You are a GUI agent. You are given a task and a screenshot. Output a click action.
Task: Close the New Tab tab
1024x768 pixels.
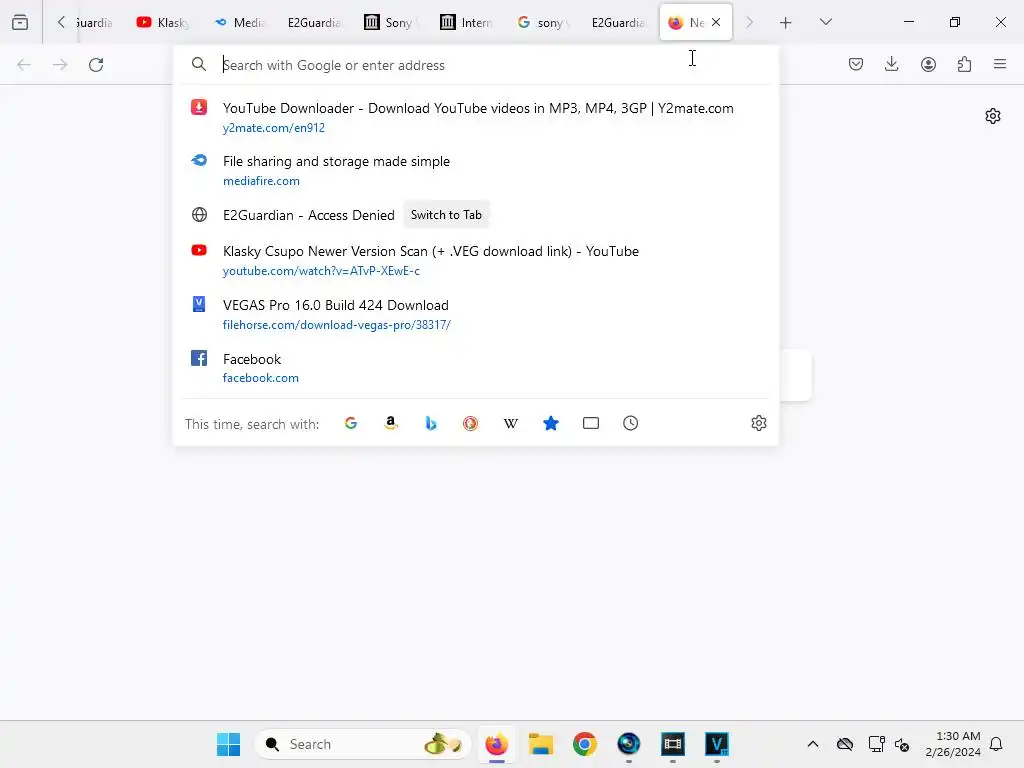pyautogui.click(x=716, y=22)
